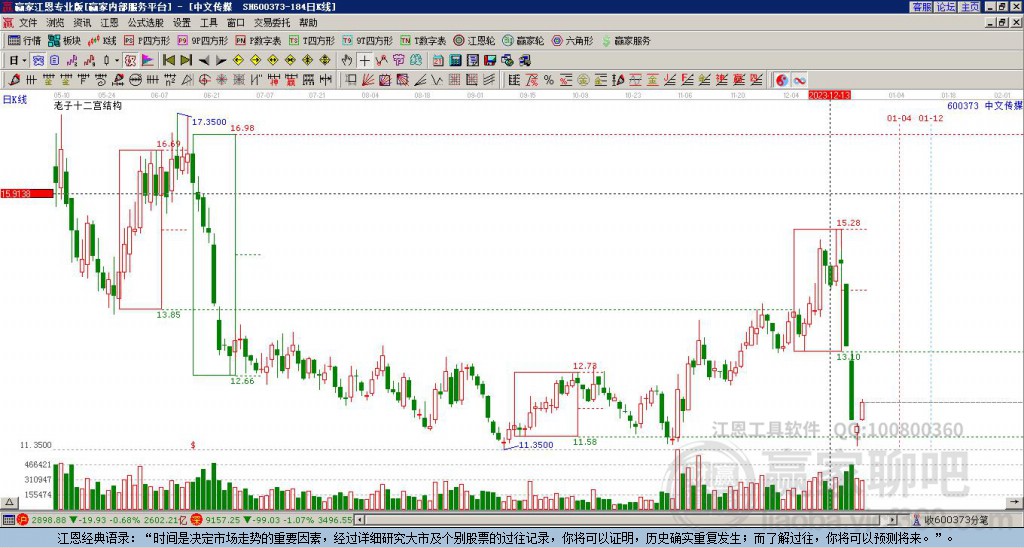Toggle the blue infinity symbol icon
The height and width of the screenshot is (548, 1024).
799,80
